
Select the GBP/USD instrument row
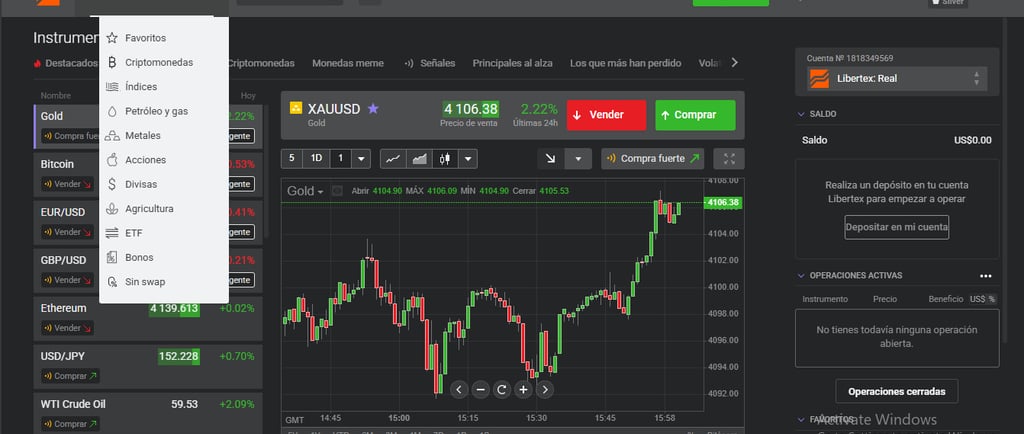(148, 270)
